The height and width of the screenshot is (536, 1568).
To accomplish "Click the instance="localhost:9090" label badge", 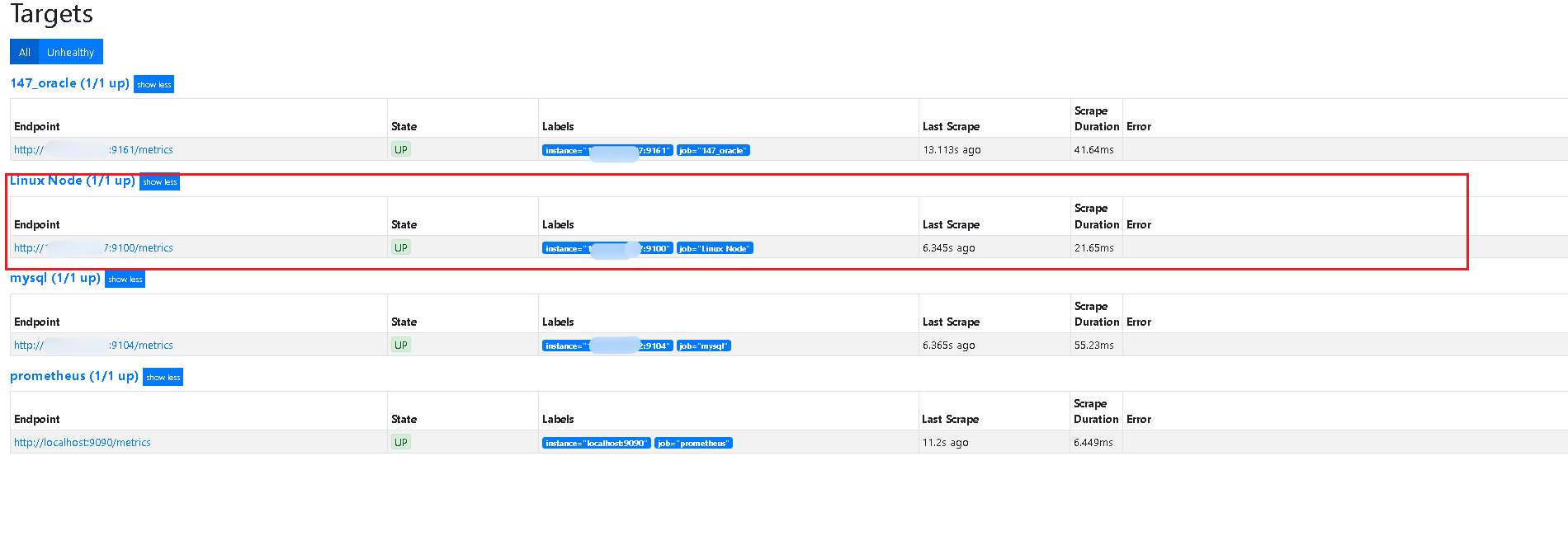I will coord(596,443).
